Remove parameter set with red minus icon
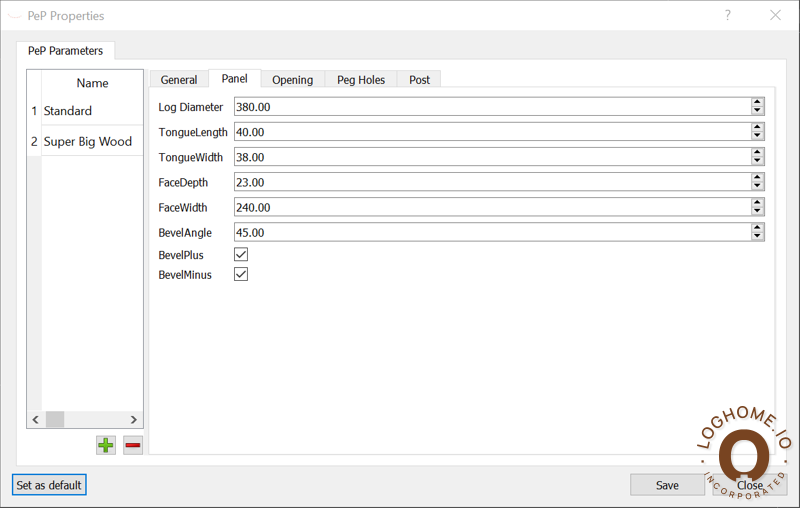Image resolution: width=800 pixels, height=508 pixels. coord(133,445)
